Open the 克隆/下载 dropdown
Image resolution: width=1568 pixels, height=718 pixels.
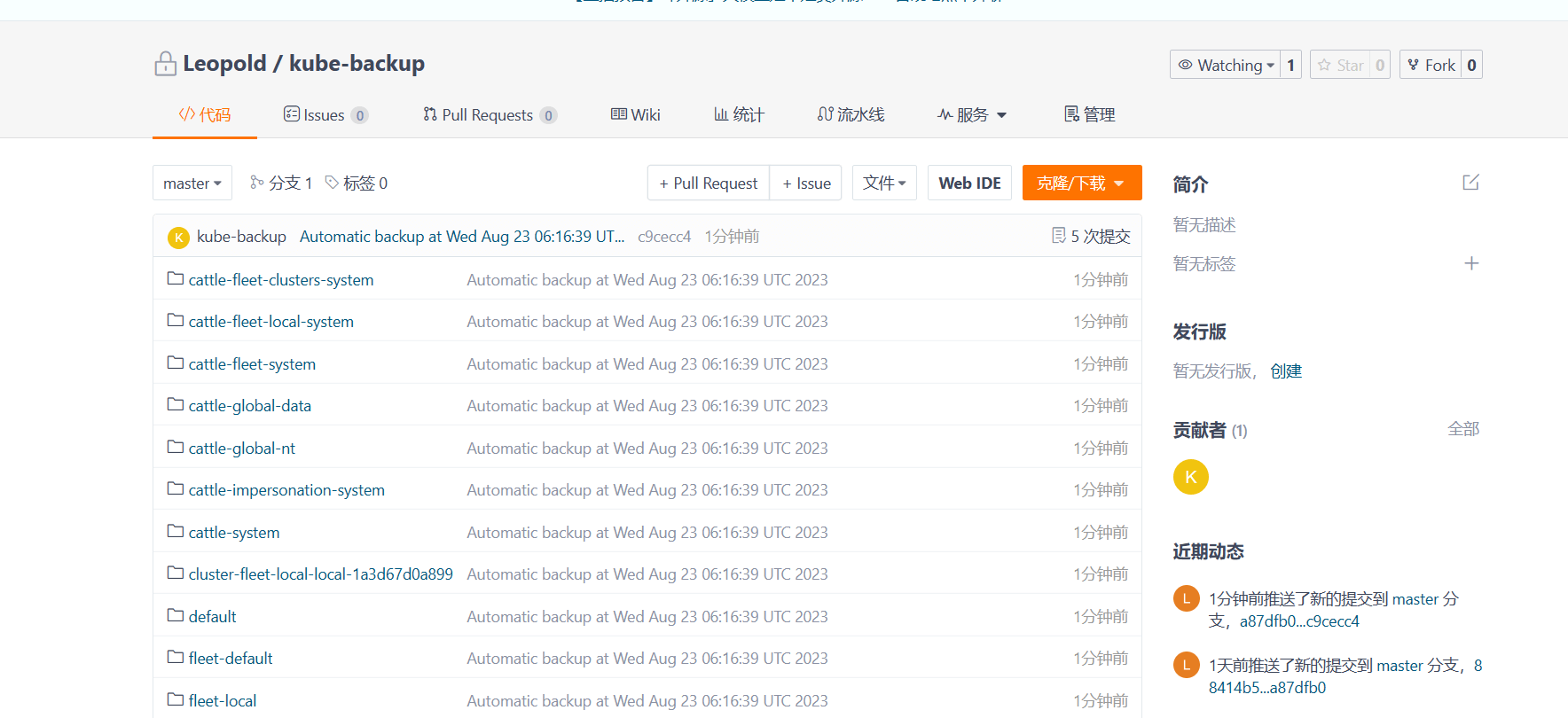coord(1081,183)
